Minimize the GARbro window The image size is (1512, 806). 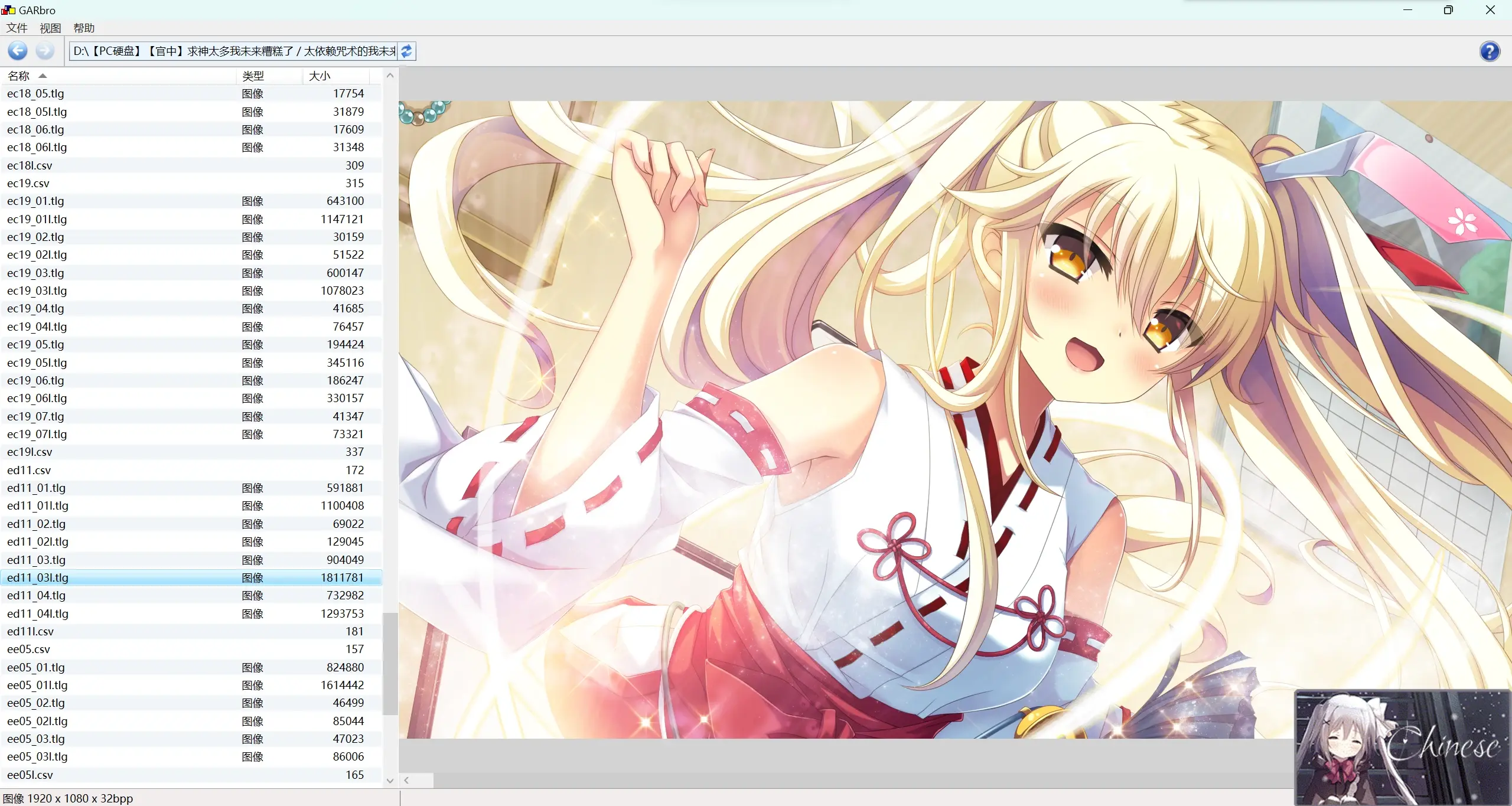[x=1407, y=10]
